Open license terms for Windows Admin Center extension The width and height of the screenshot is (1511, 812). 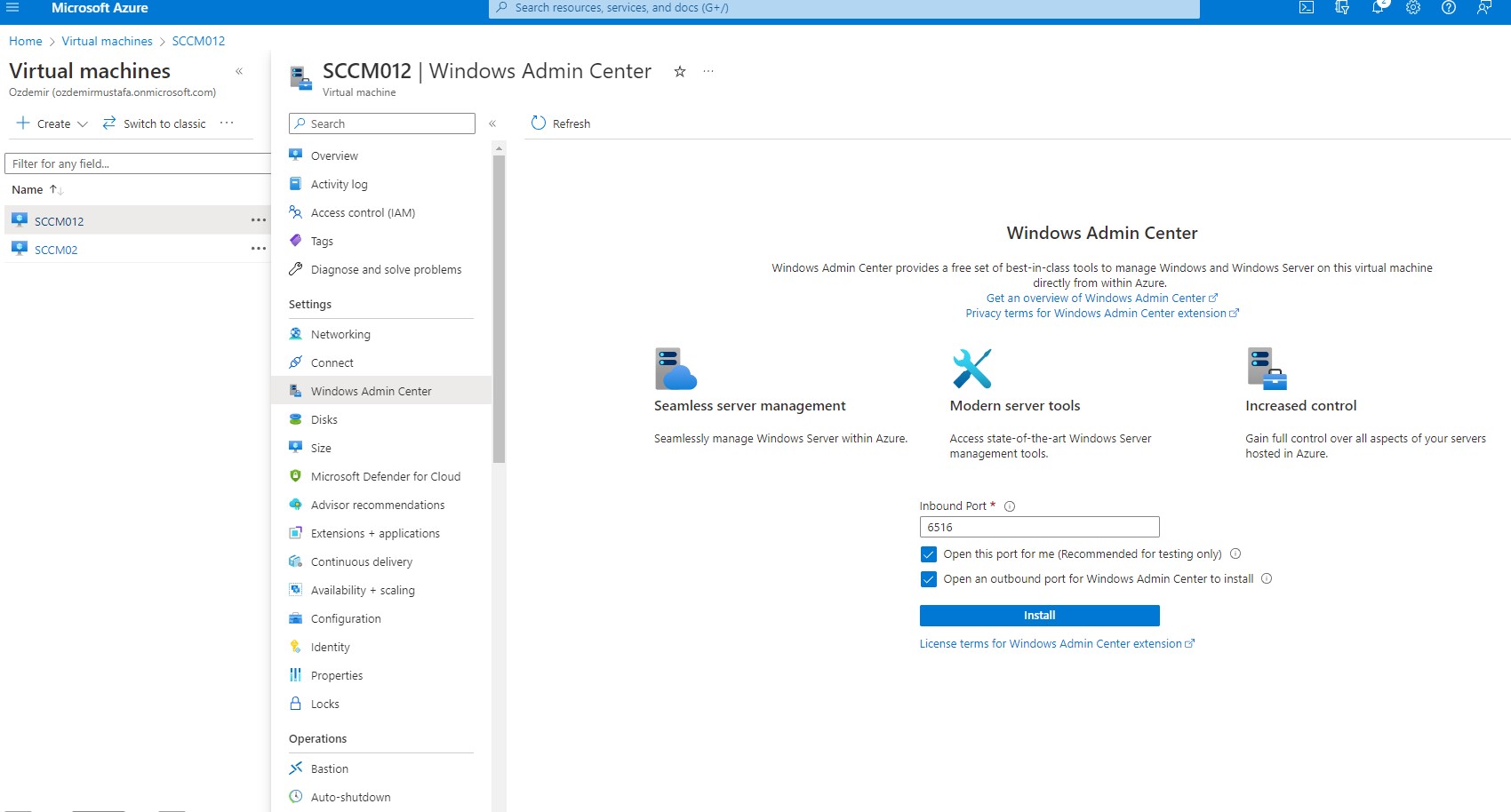(x=1051, y=643)
